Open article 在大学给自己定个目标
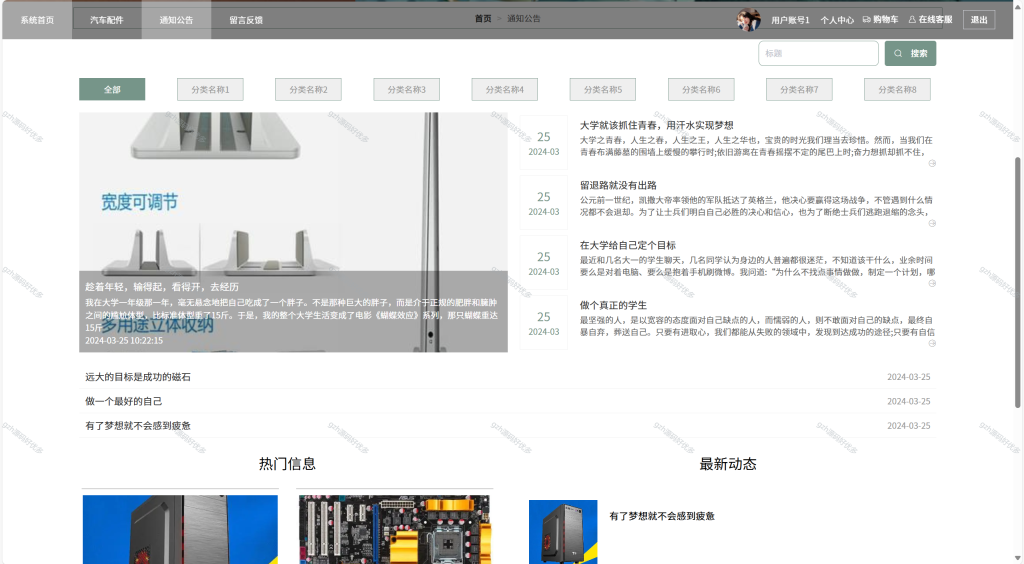The width and height of the screenshot is (1024, 564). (x=628, y=245)
